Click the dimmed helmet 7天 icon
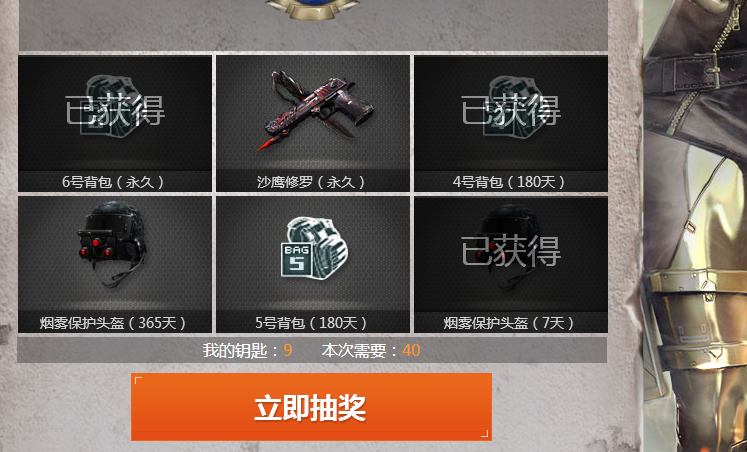747x452 pixels. 511,246
